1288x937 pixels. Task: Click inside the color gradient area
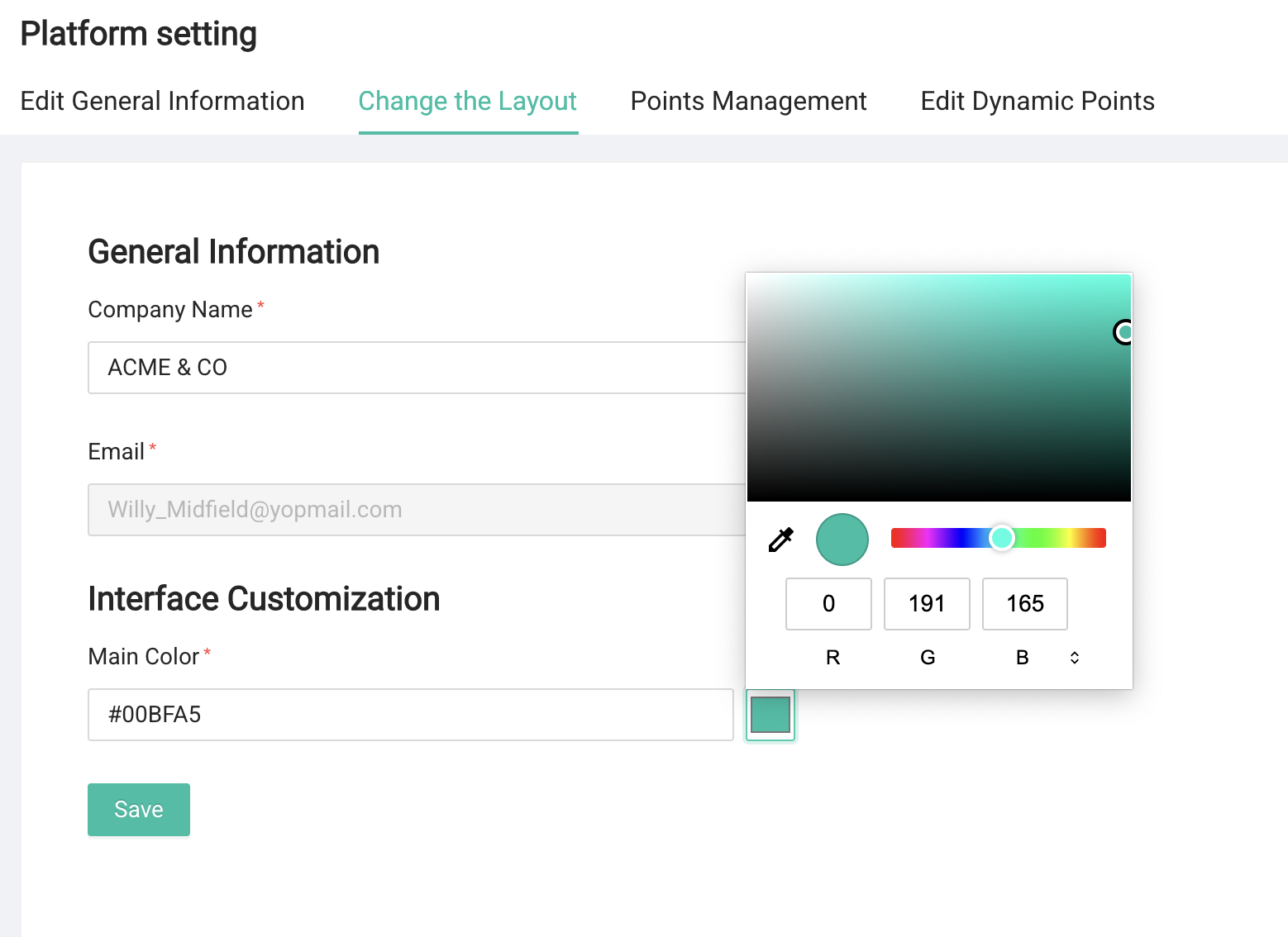939,388
